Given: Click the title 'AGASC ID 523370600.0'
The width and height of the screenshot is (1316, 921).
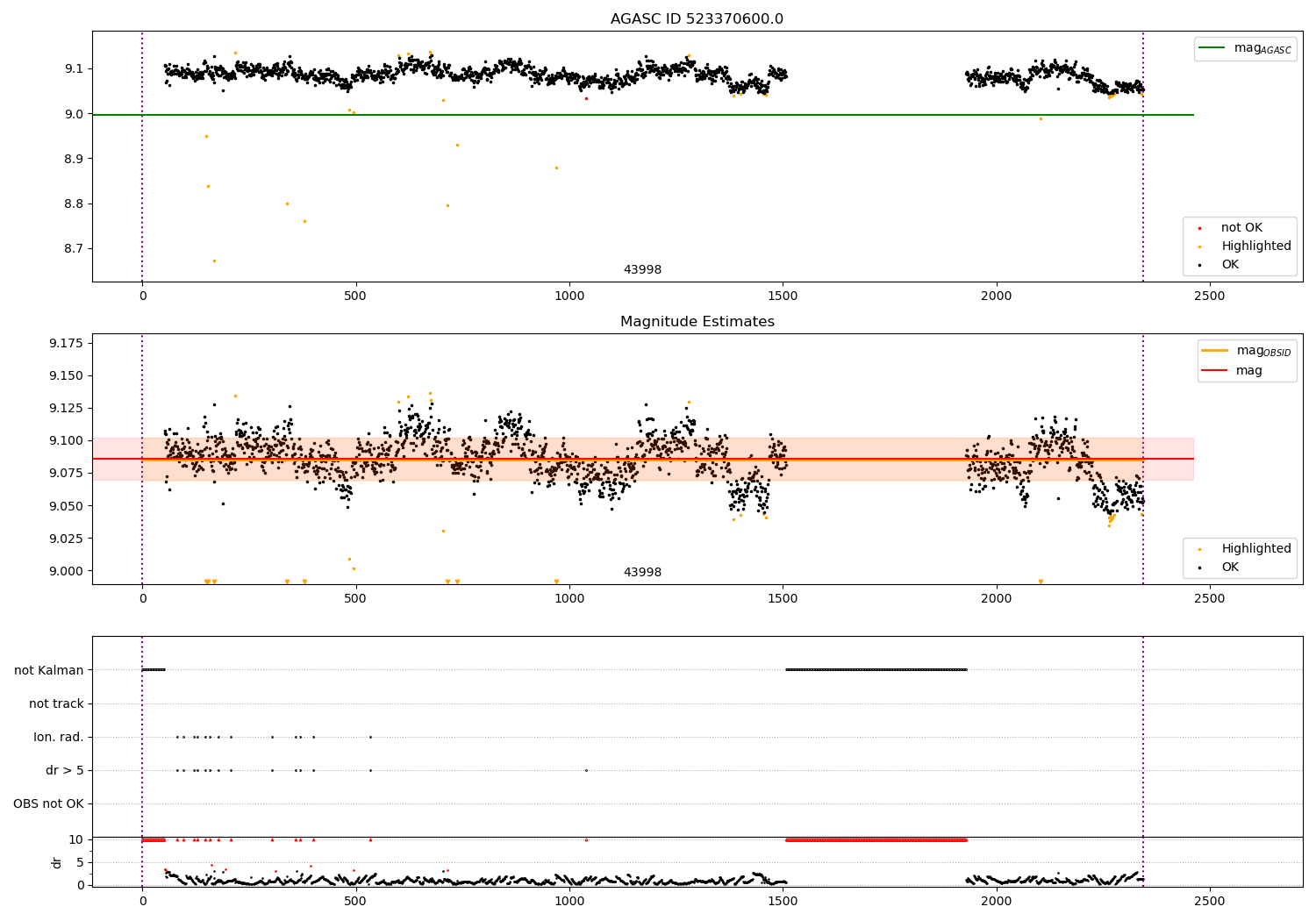Looking at the screenshot, I should 697,19.
